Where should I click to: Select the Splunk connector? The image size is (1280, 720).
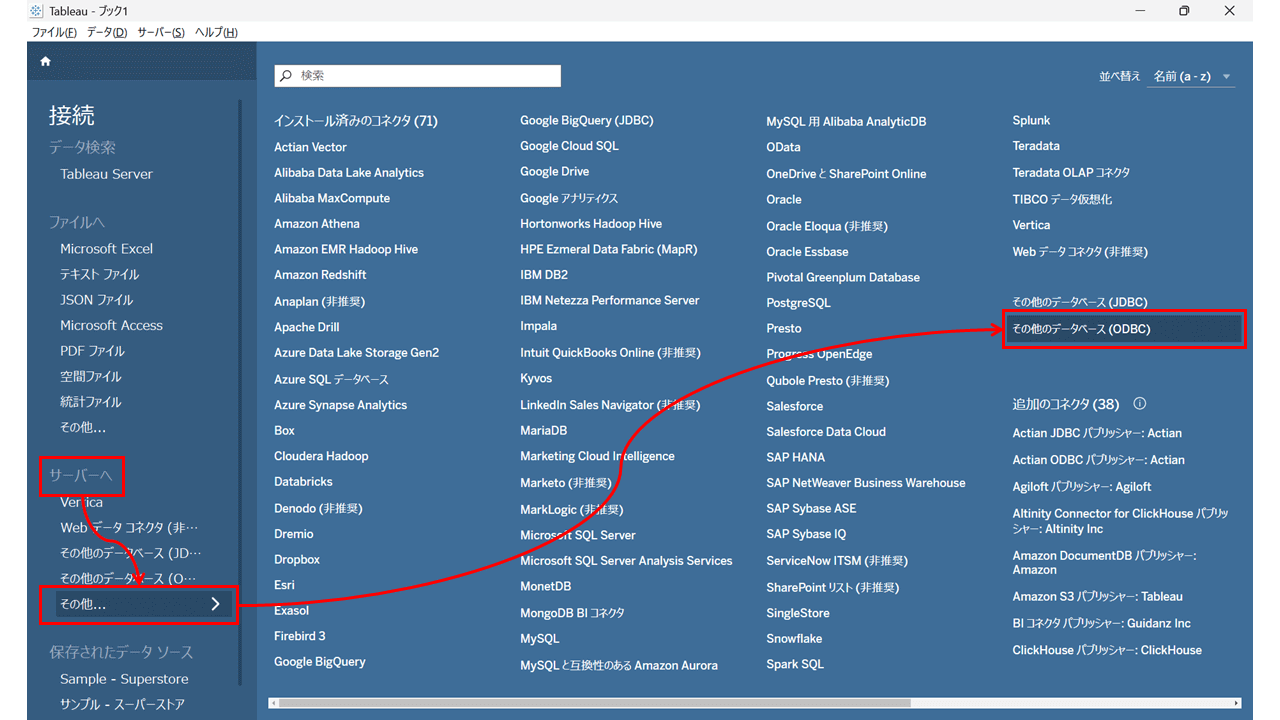pyautogui.click(x=1032, y=120)
